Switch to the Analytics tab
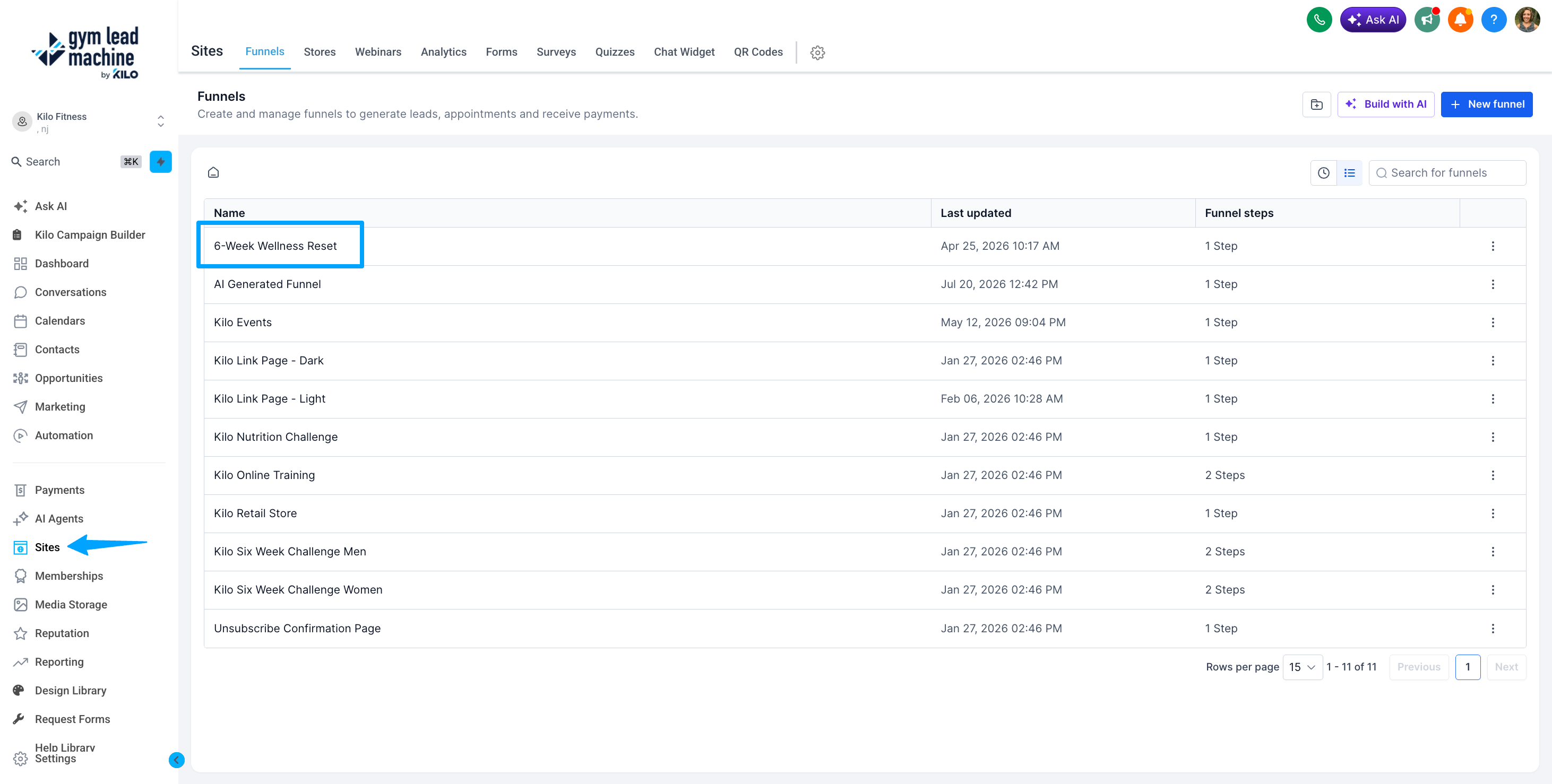The width and height of the screenshot is (1552, 784). [443, 53]
